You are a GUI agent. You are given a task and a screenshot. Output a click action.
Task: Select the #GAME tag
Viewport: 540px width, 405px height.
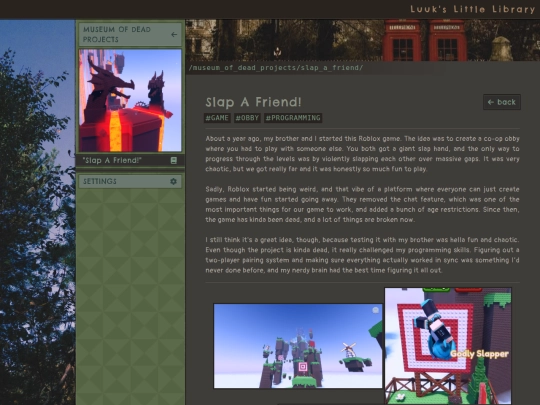coord(217,118)
